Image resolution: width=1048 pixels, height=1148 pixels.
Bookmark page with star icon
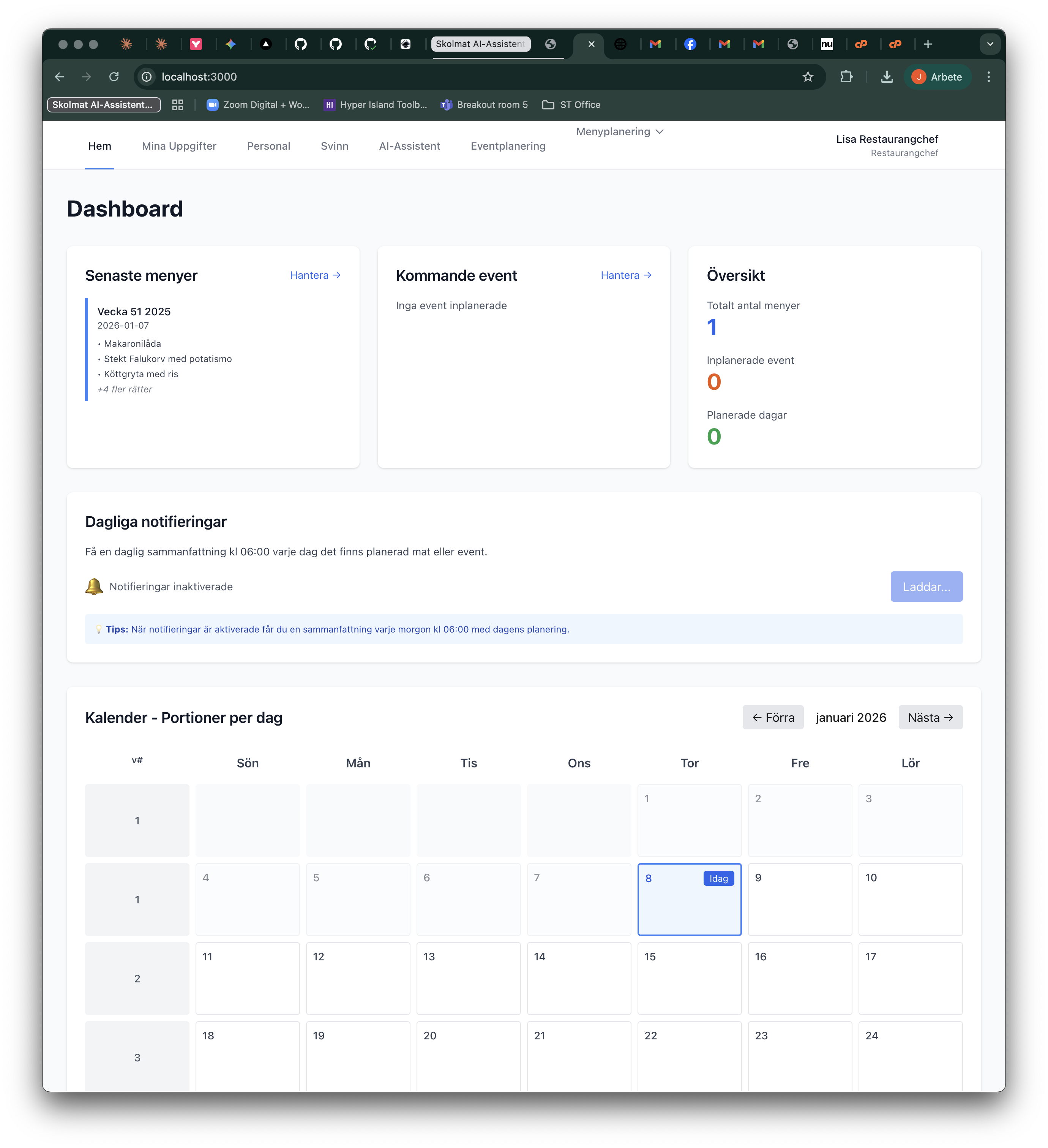pos(807,77)
